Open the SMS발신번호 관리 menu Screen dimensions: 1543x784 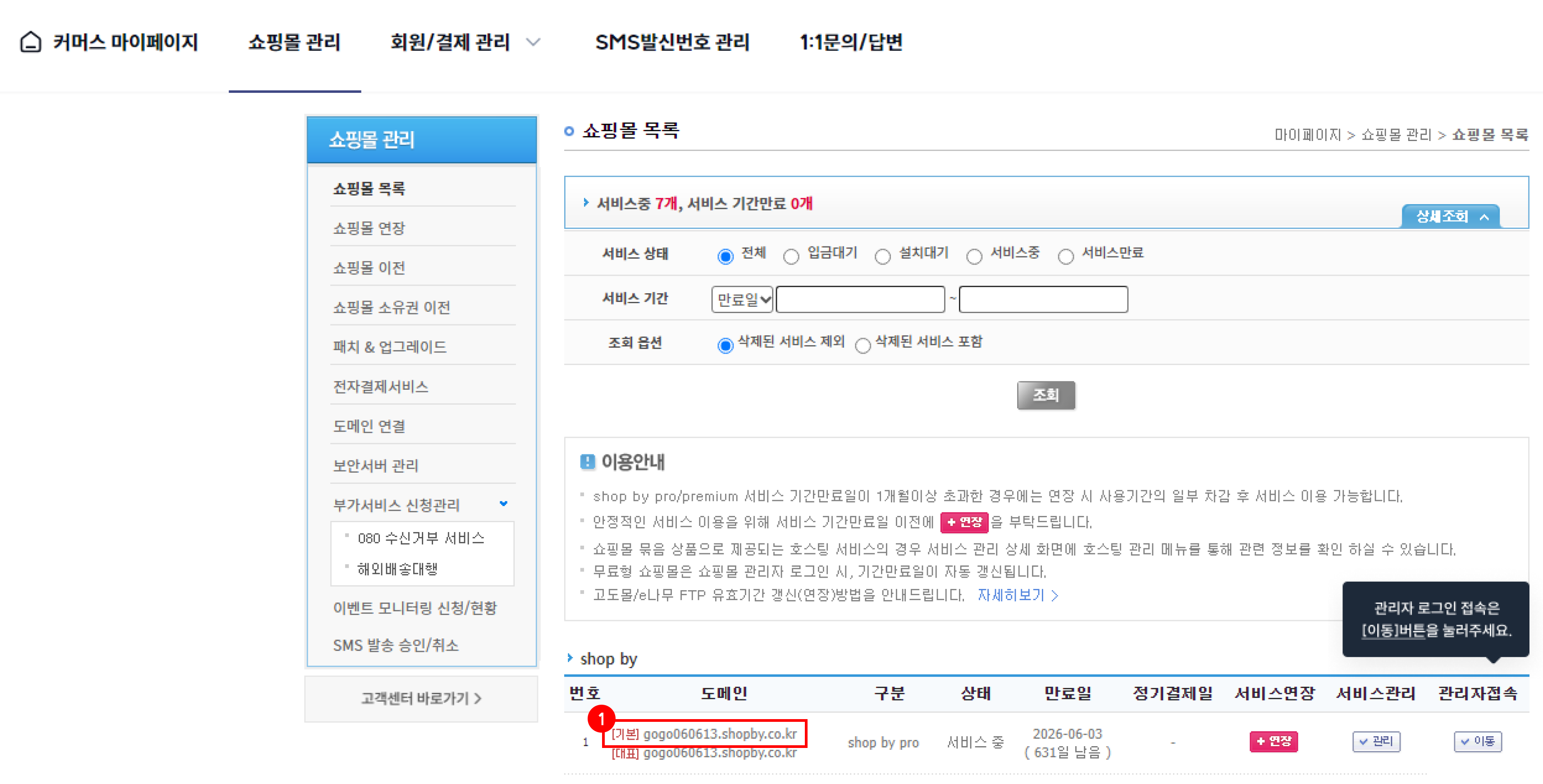click(671, 42)
